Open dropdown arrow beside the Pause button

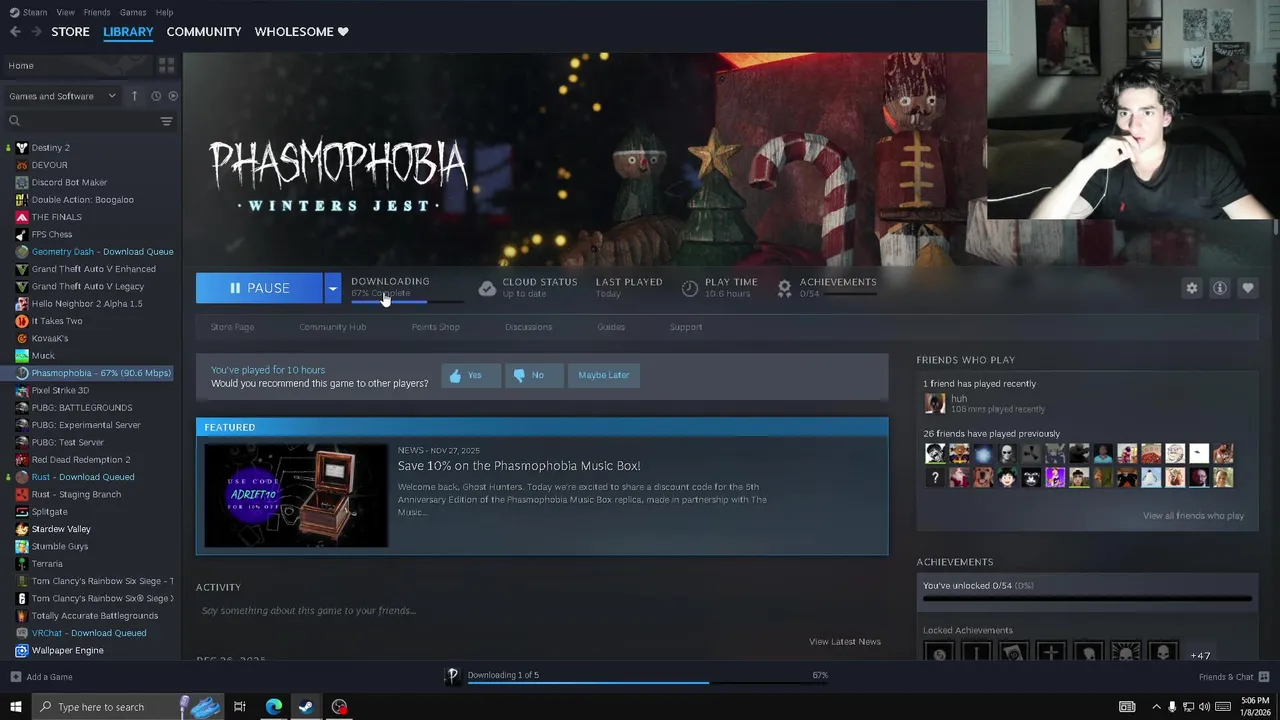(x=333, y=288)
